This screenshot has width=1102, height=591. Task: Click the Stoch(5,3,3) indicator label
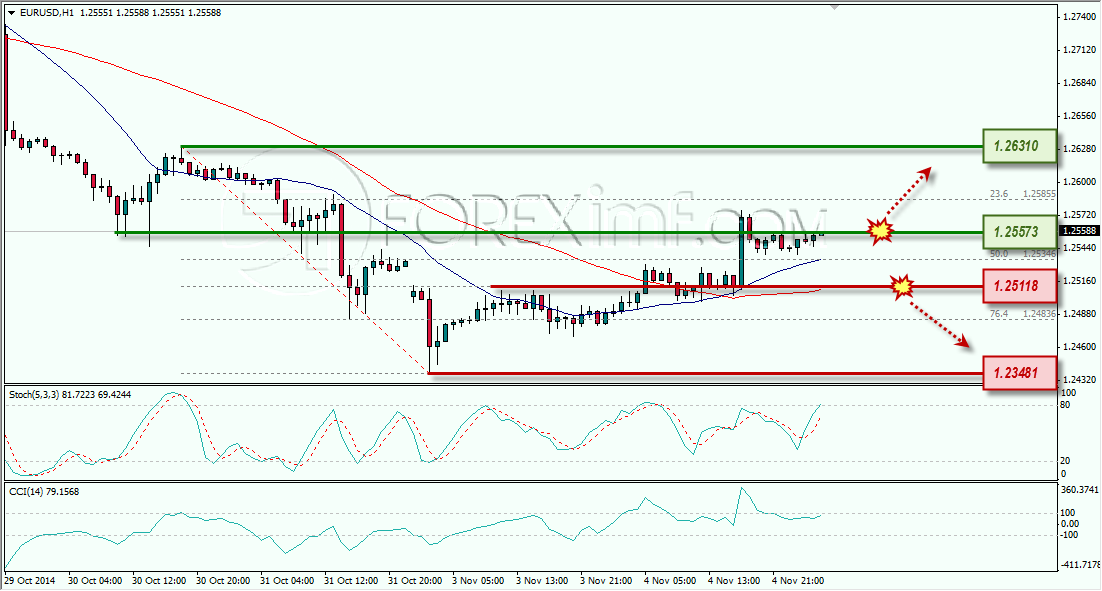point(70,395)
